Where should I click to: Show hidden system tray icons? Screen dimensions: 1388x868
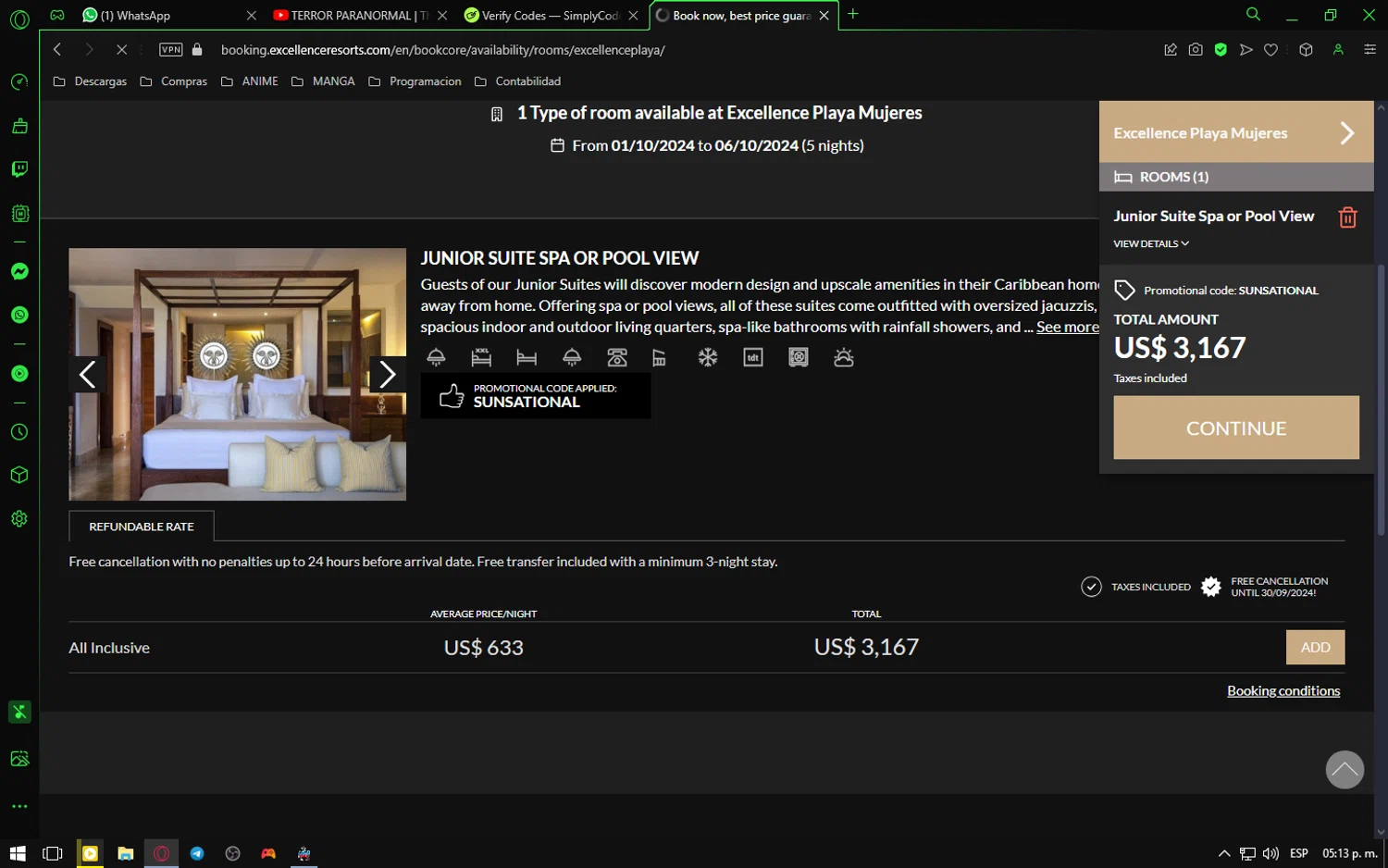(1223, 853)
